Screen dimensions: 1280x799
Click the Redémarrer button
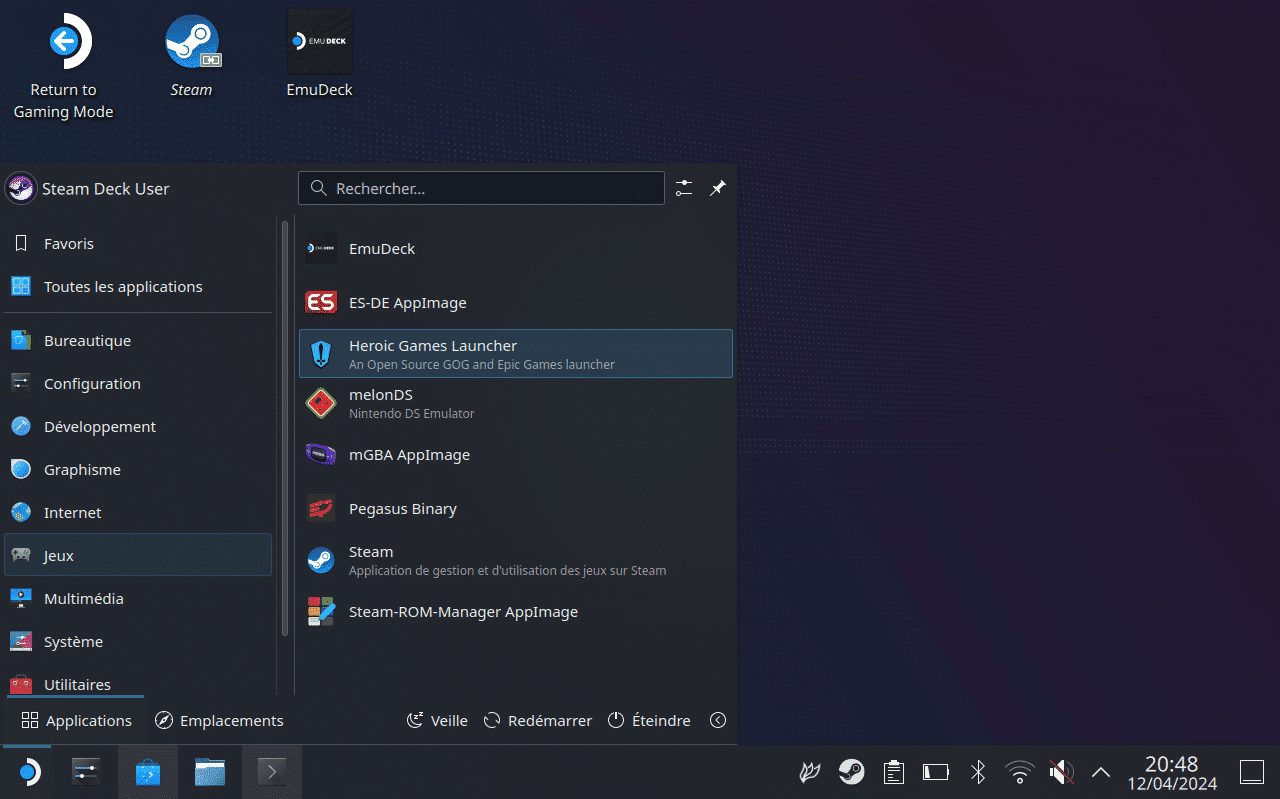(538, 720)
